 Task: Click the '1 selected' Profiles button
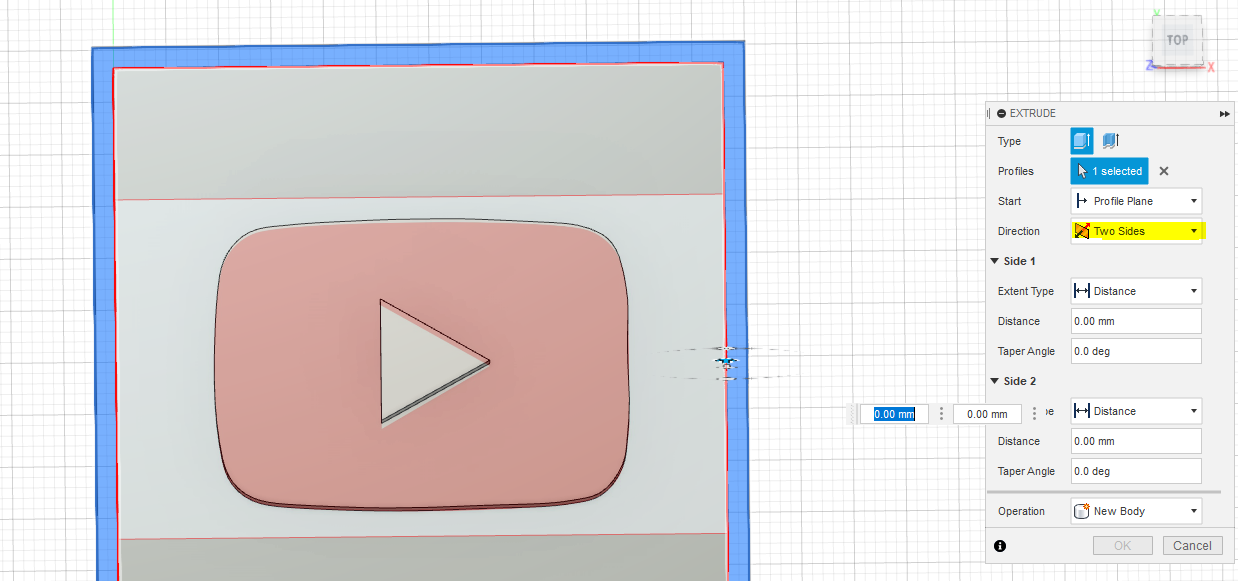click(x=1110, y=171)
